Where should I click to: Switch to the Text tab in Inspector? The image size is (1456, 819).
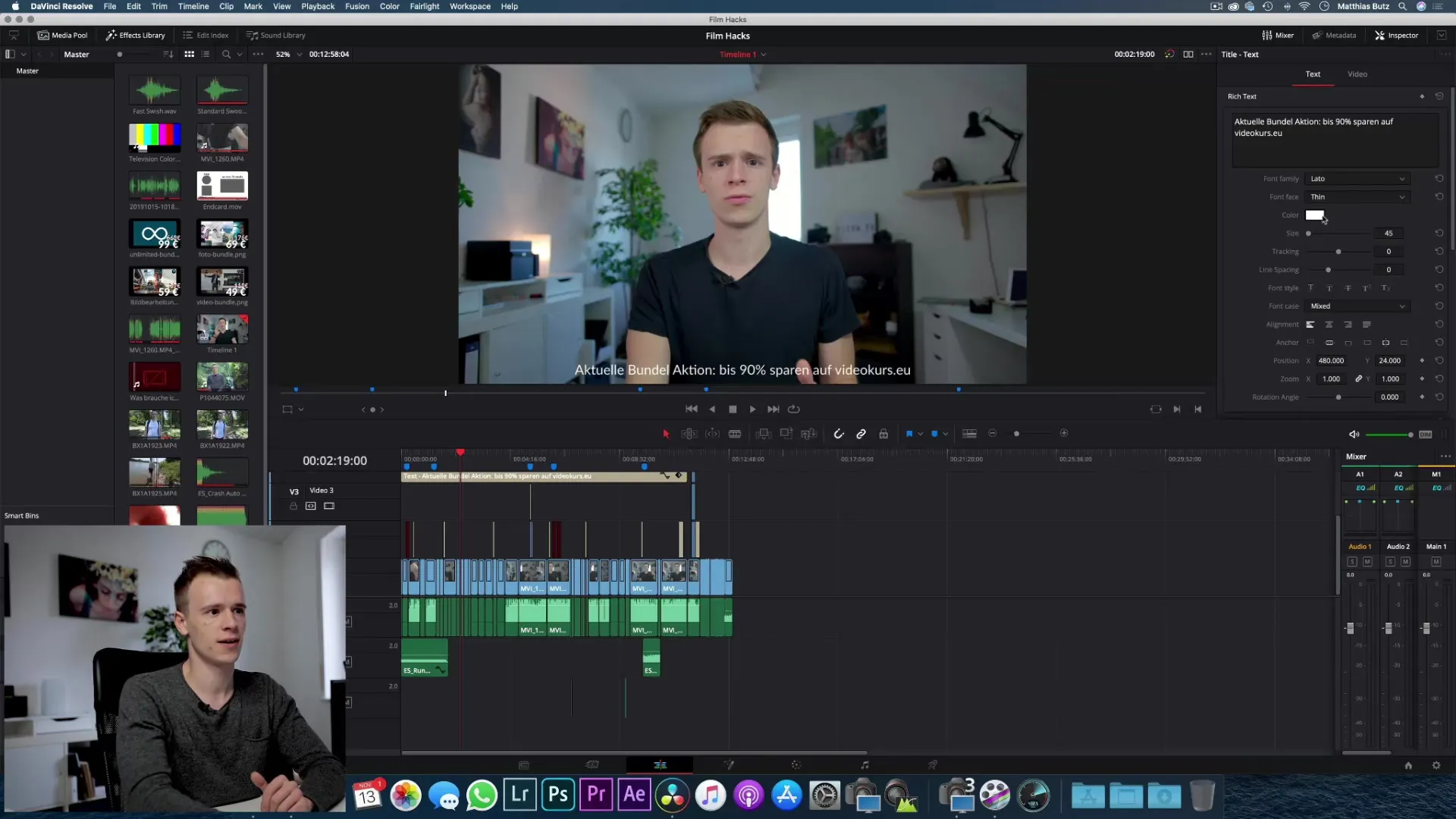point(1313,74)
